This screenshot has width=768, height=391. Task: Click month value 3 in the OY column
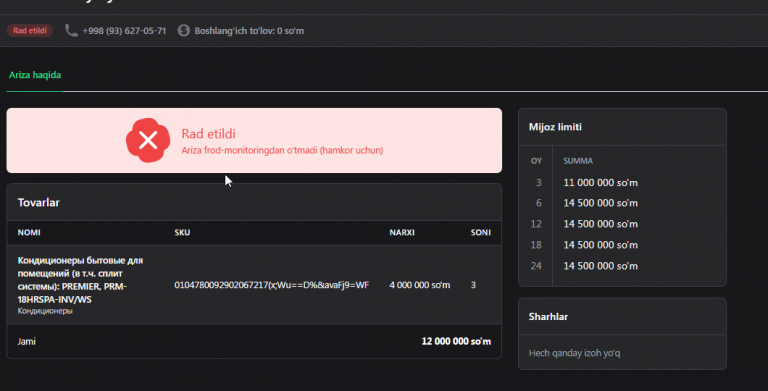(539, 183)
